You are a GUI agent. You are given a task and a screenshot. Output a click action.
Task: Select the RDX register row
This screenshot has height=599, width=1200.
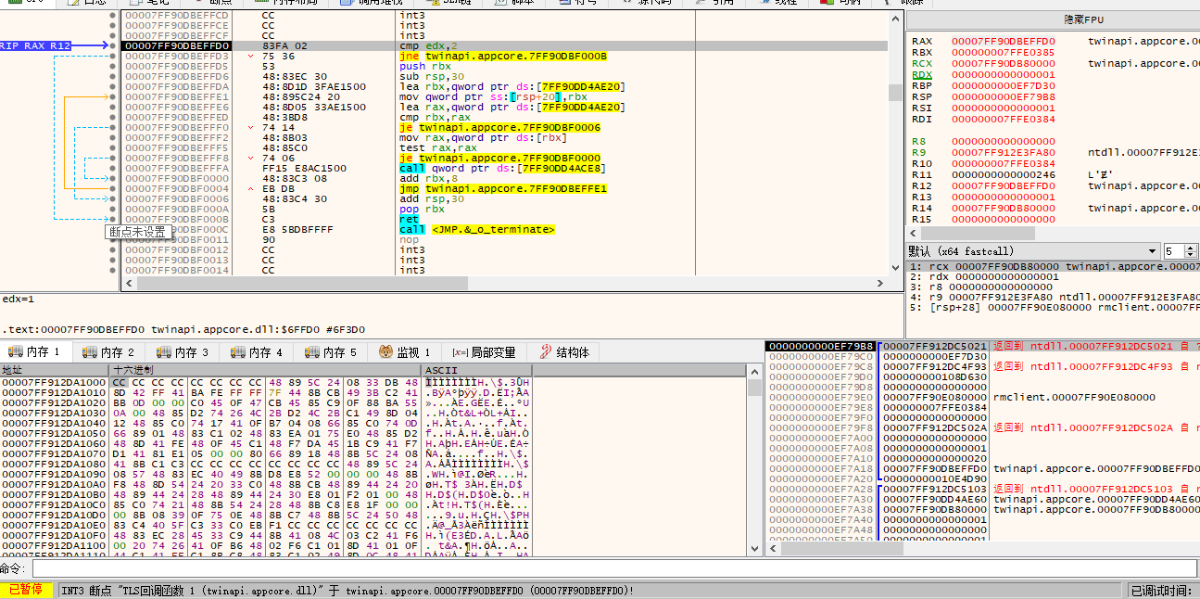[1055, 75]
